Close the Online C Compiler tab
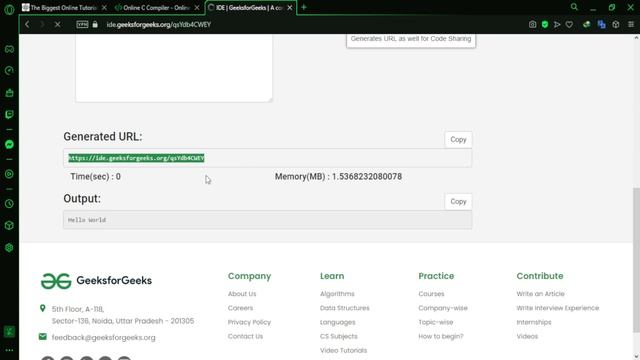Screen dimensions: 640x360 (197, 7)
